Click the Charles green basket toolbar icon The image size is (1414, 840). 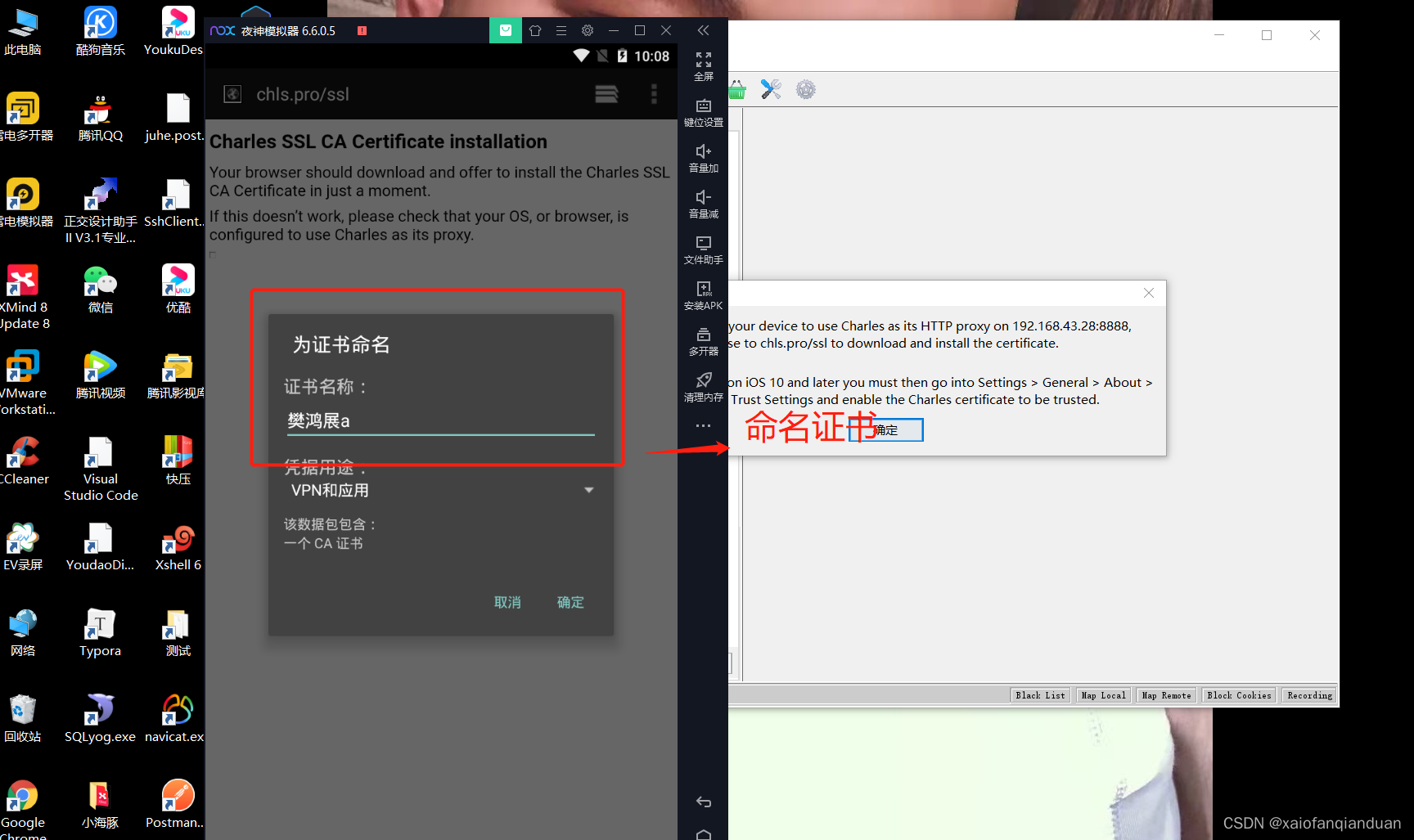pyautogui.click(x=737, y=89)
